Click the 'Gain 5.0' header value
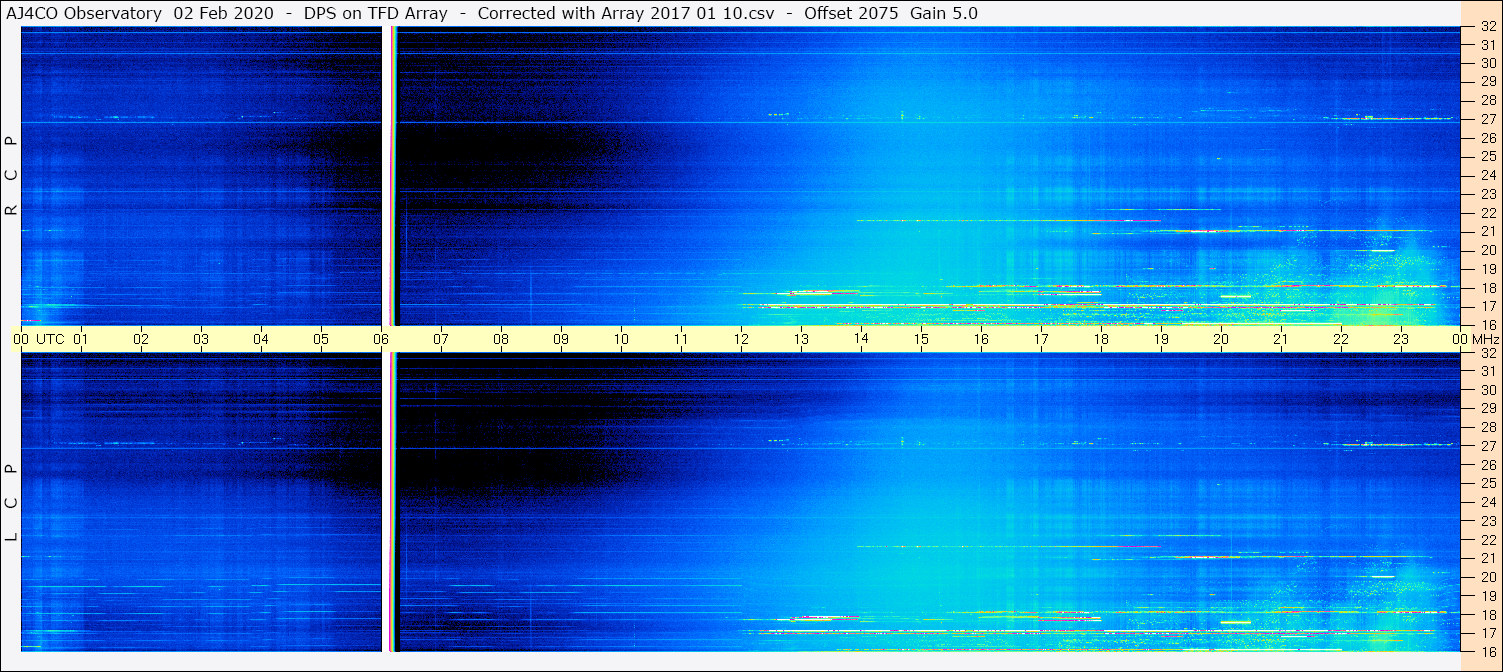1503x672 pixels. pyautogui.click(x=944, y=13)
